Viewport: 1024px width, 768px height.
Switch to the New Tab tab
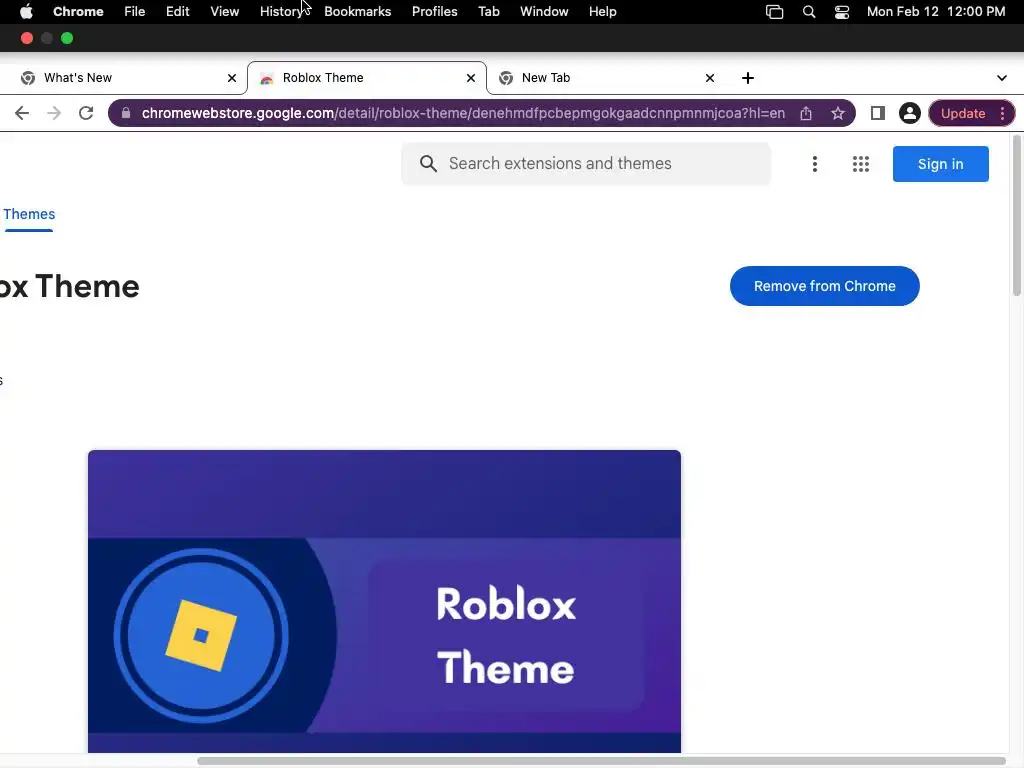(x=605, y=78)
